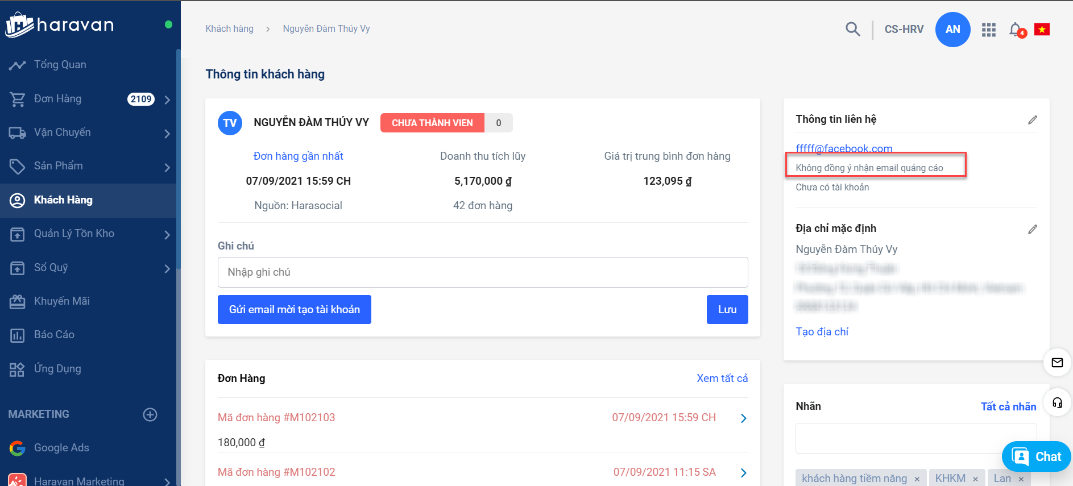Screen dimensions: 1073x486
Task: Open the Xem tất cả orders link
Action: click(721, 378)
